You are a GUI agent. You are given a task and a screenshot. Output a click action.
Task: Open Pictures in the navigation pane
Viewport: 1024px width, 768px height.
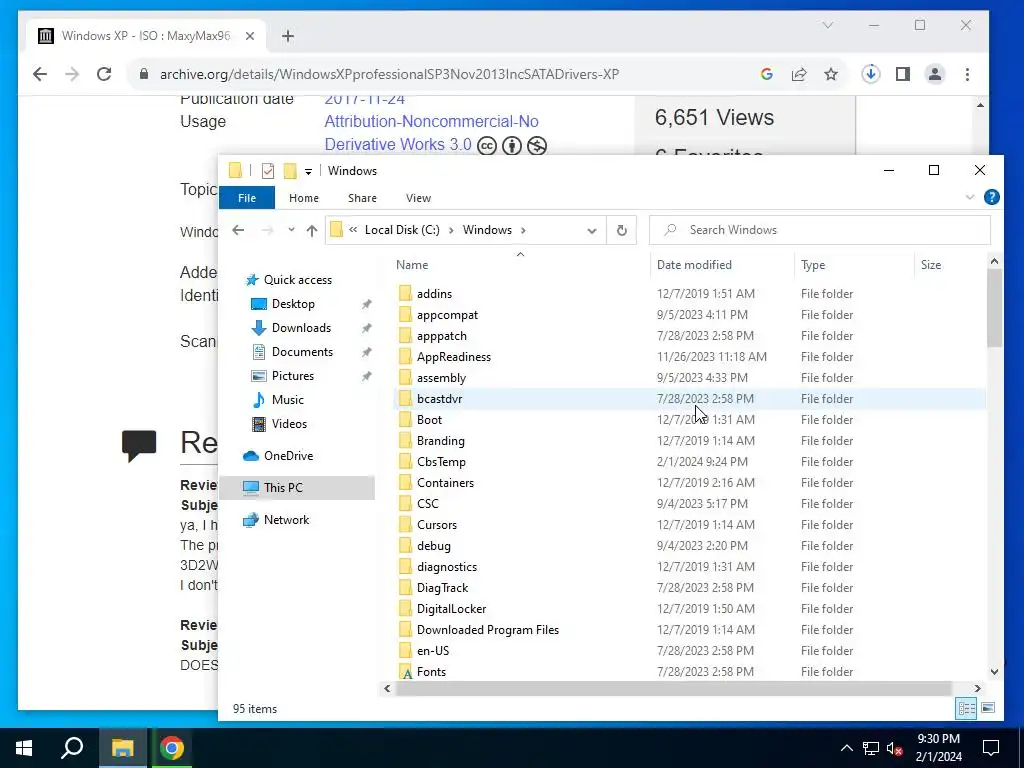point(293,376)
